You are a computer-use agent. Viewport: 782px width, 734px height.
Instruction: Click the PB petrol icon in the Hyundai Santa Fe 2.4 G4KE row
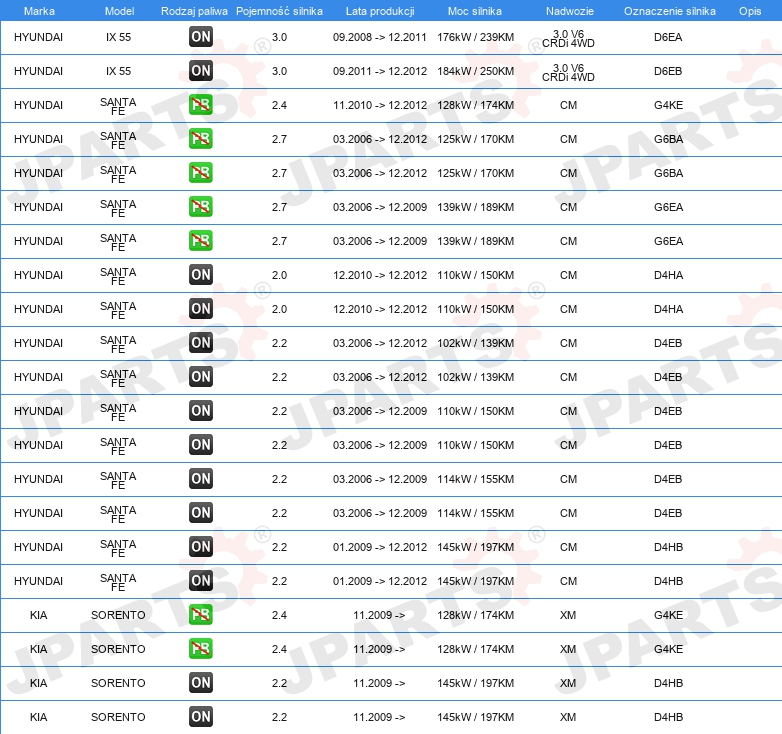[201, 105]
